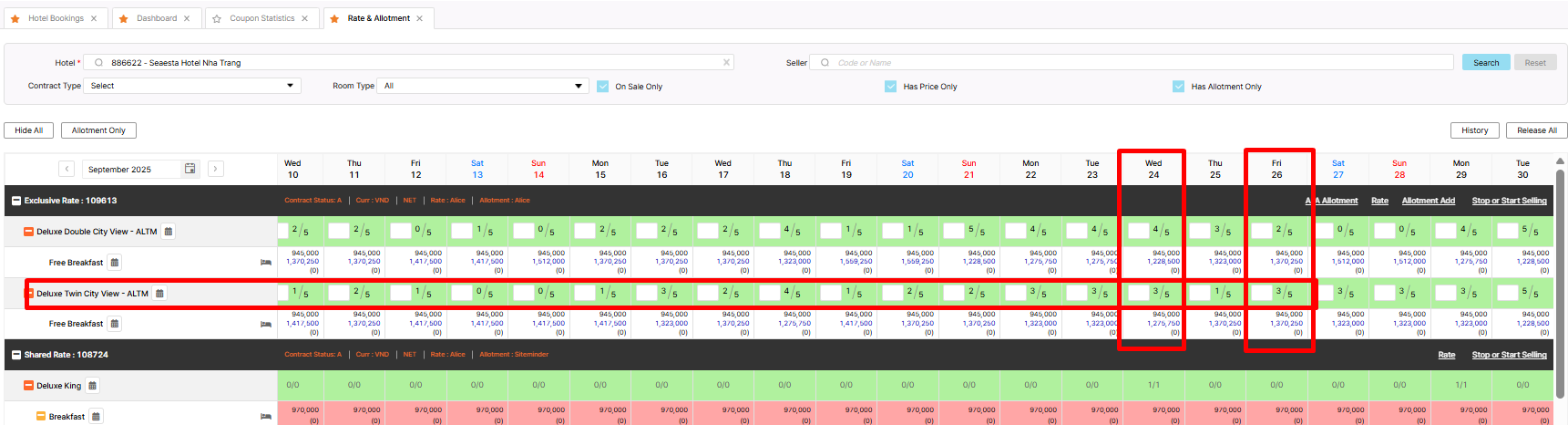Viewport: 1568px width, 425px height.
Task: Click calendar icon next to Deluxe King
Action: click(x=93, y=386)
